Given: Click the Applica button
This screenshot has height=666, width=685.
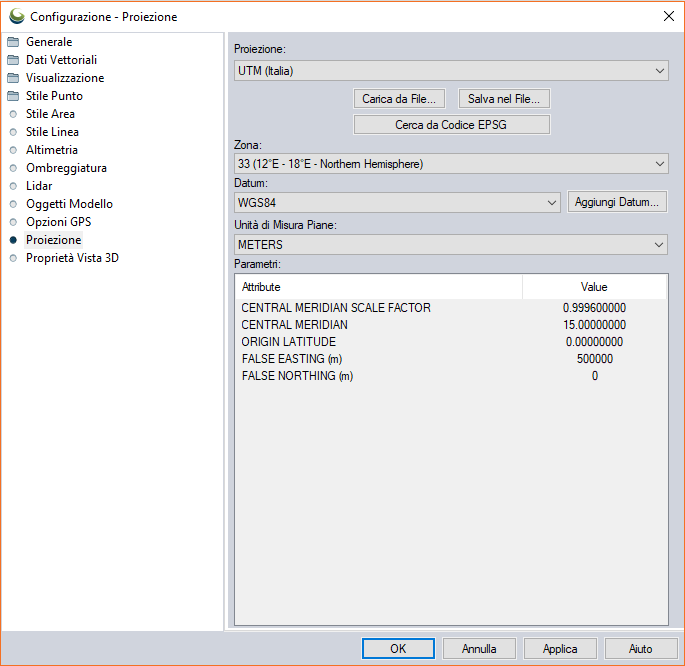Looking at the screenshot, I should [x=560, y=648].
